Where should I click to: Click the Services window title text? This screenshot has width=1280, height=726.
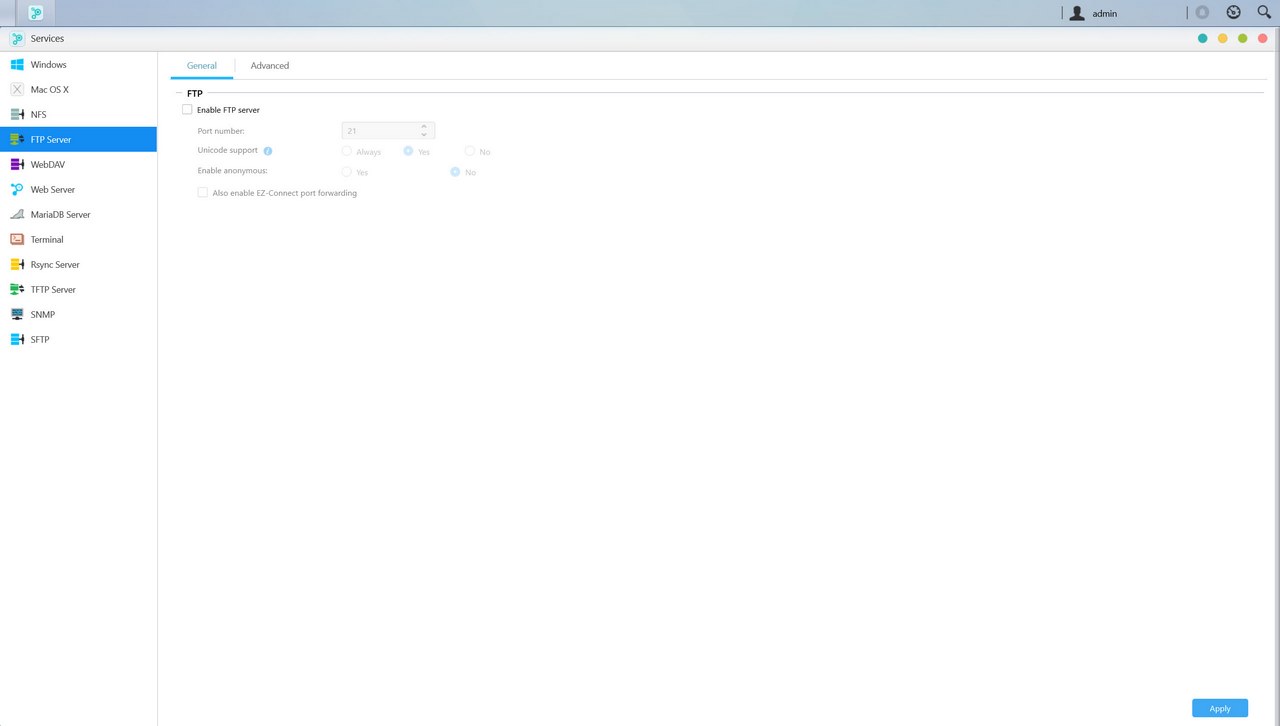click(47, 38)
